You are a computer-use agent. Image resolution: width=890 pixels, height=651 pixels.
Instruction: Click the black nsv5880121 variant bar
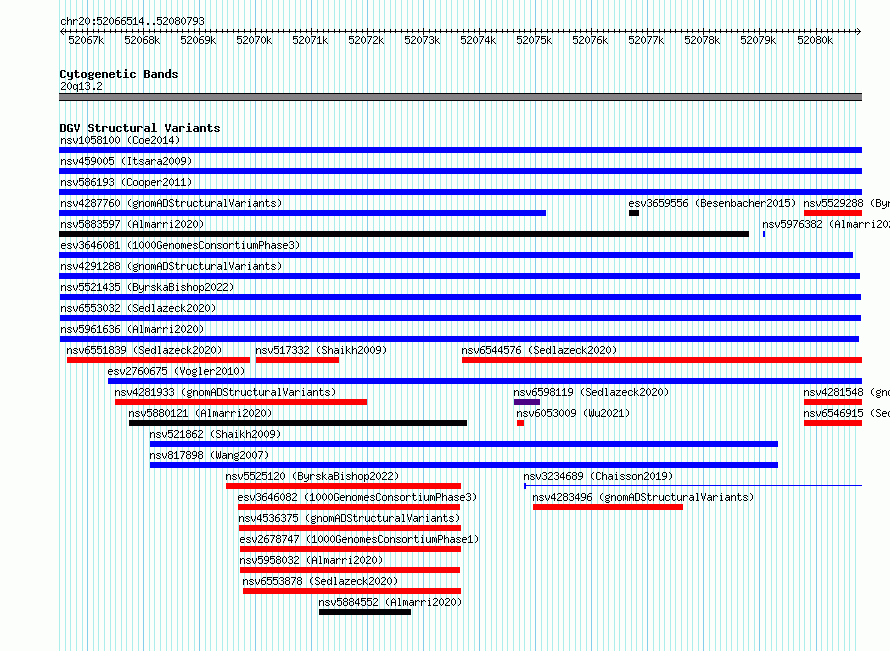(298, 423)
